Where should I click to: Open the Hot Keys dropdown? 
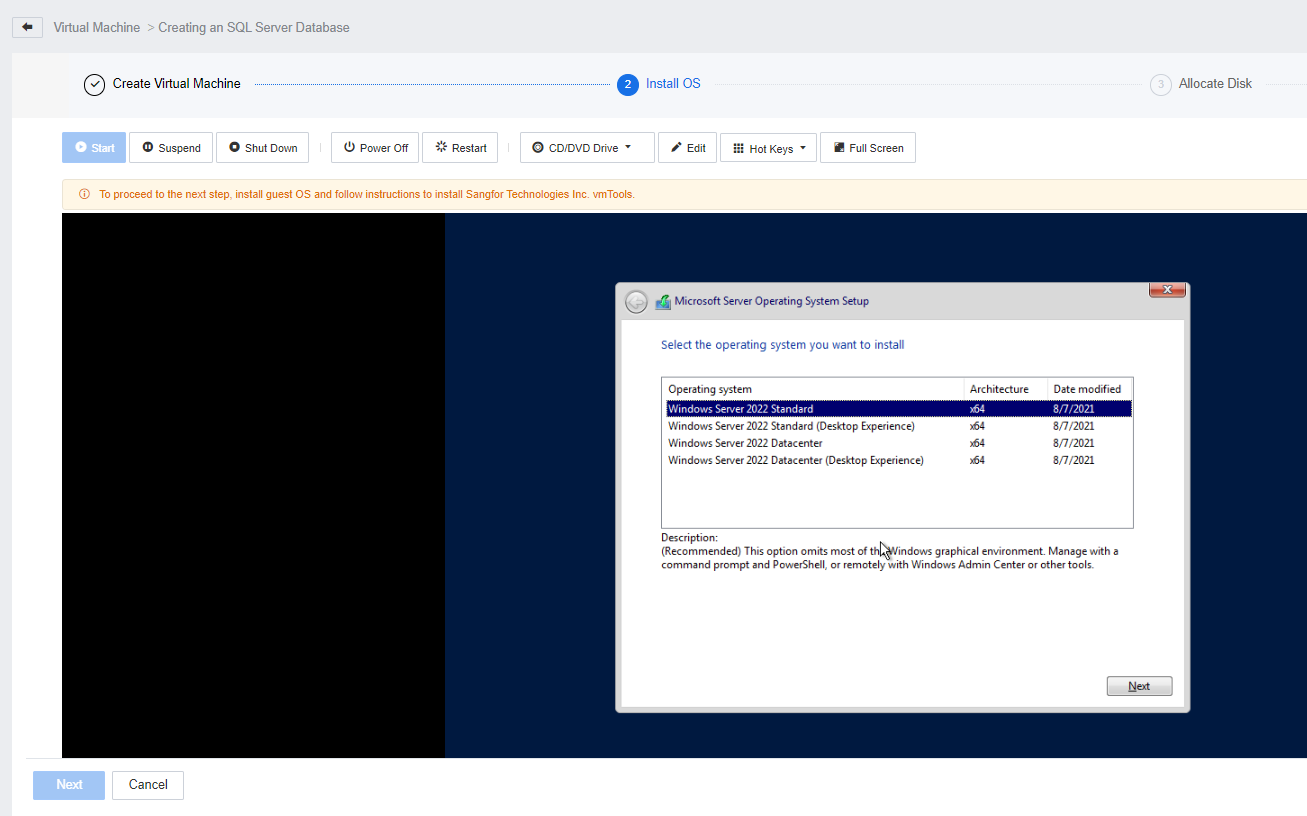pos(768,148)
